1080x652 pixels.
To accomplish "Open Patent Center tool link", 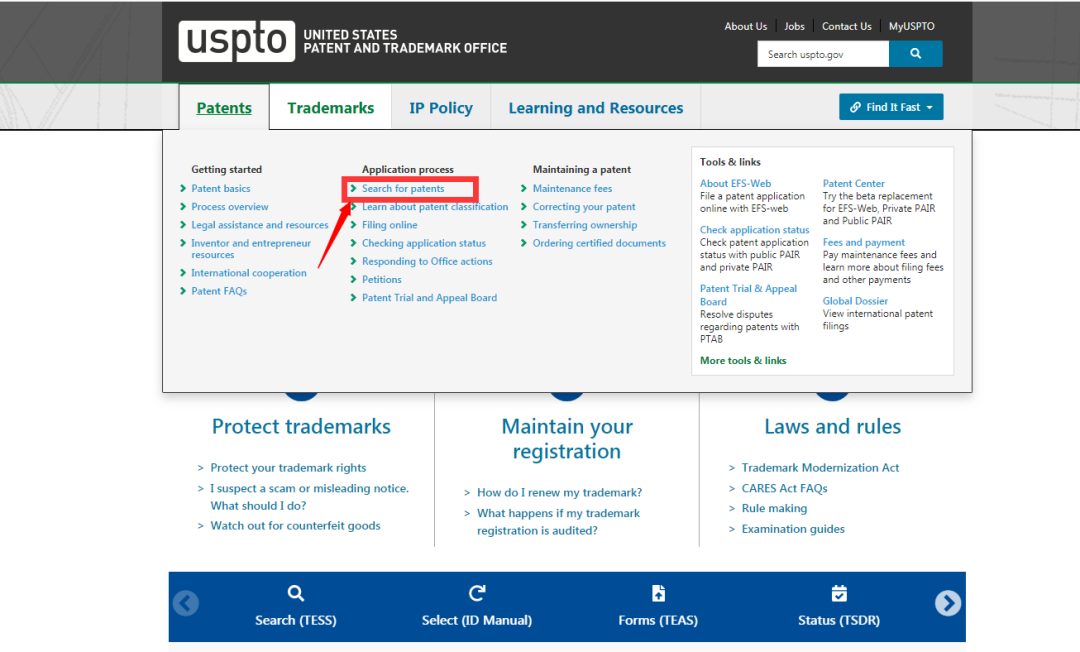I will (853, 183).
